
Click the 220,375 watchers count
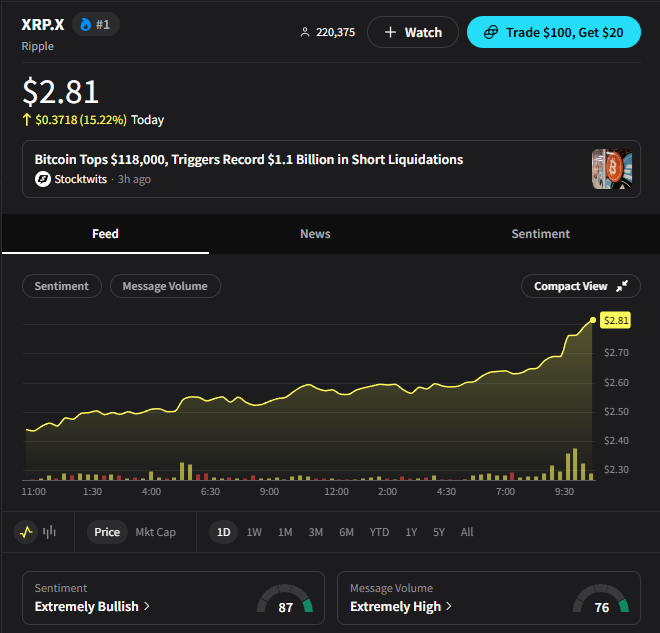(x=335, y=32)
